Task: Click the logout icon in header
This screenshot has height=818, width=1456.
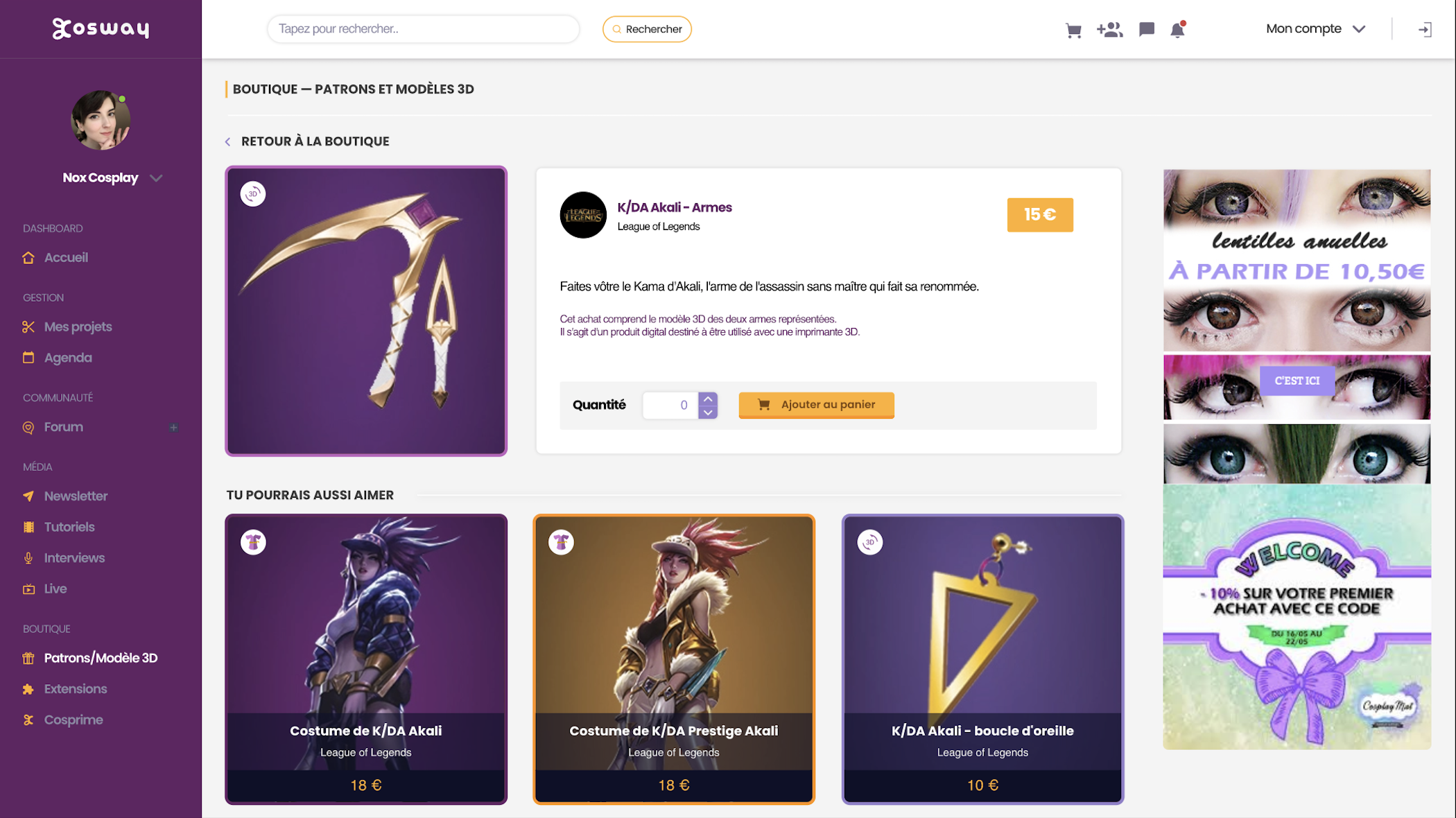Action: click(x=1425, y=29)
